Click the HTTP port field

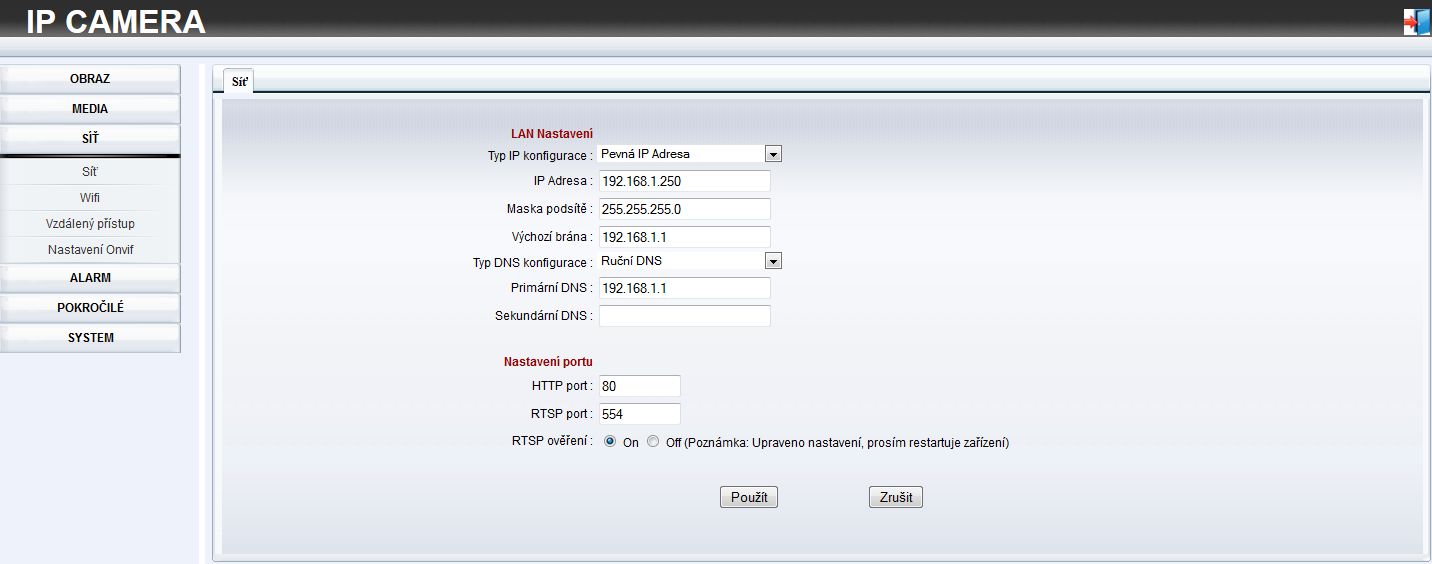(x=639, y=386)
